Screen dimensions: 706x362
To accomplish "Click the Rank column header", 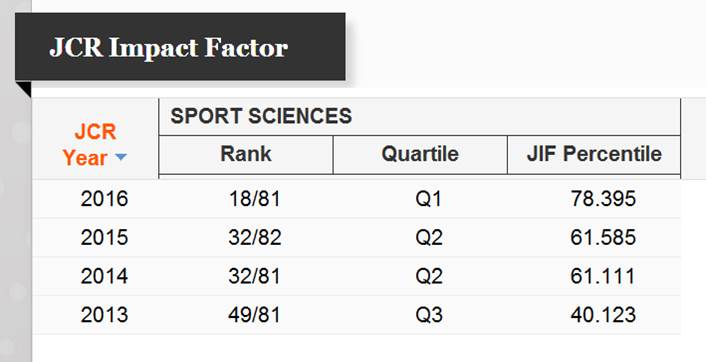I will click(x=246, y=154).
